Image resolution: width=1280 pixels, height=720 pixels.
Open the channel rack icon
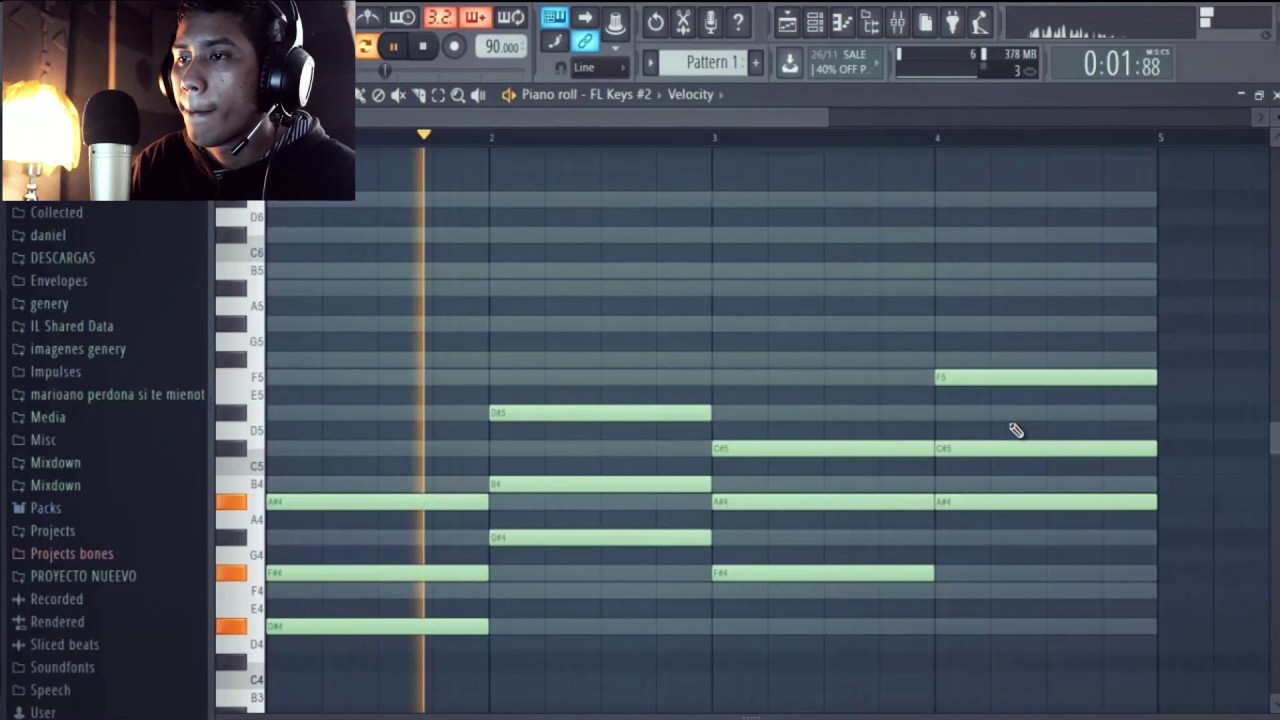coord(815,21)
